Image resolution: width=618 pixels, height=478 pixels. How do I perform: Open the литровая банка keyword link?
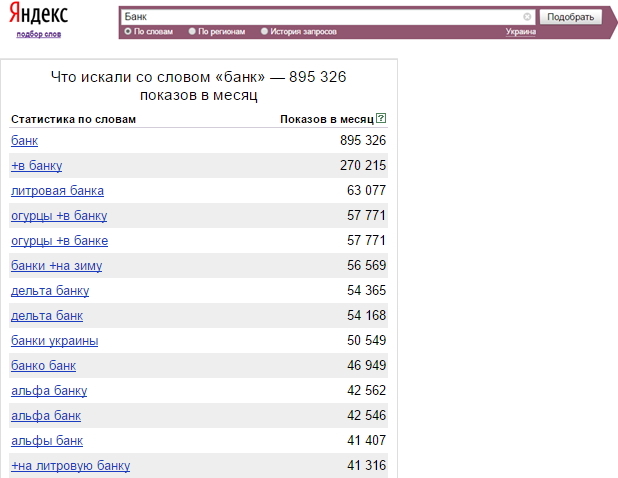coord(58,190)
